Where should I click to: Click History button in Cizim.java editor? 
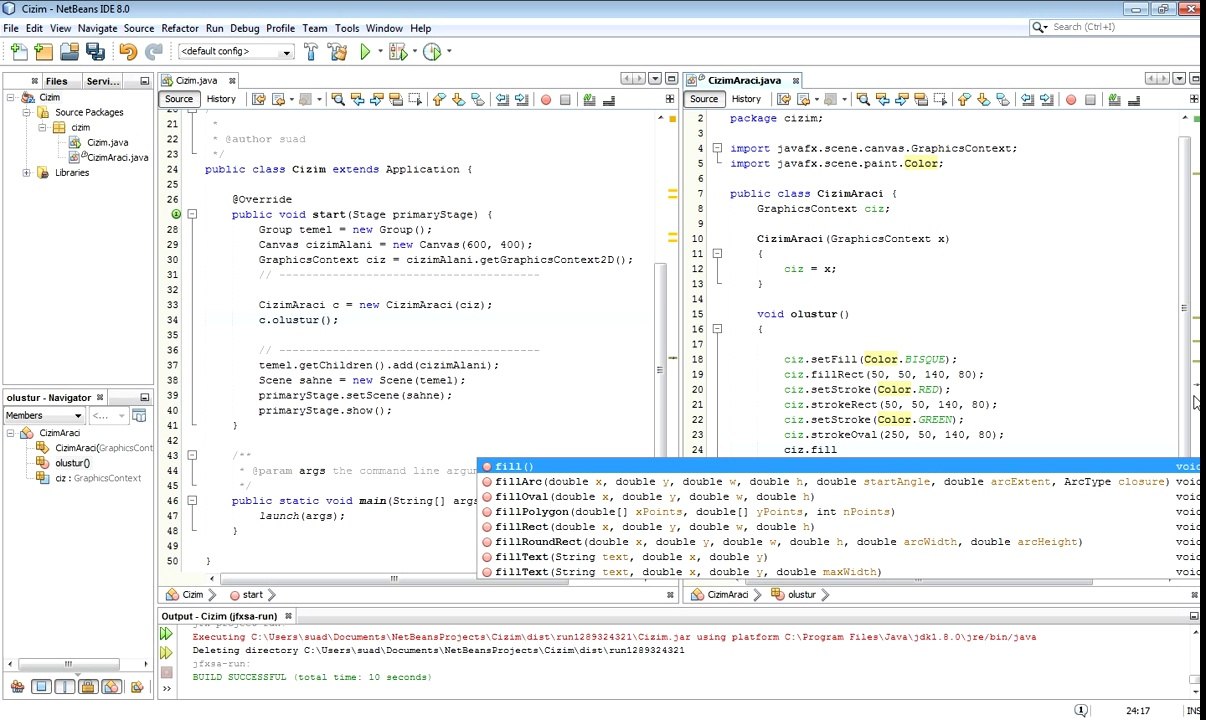[221, 99]
